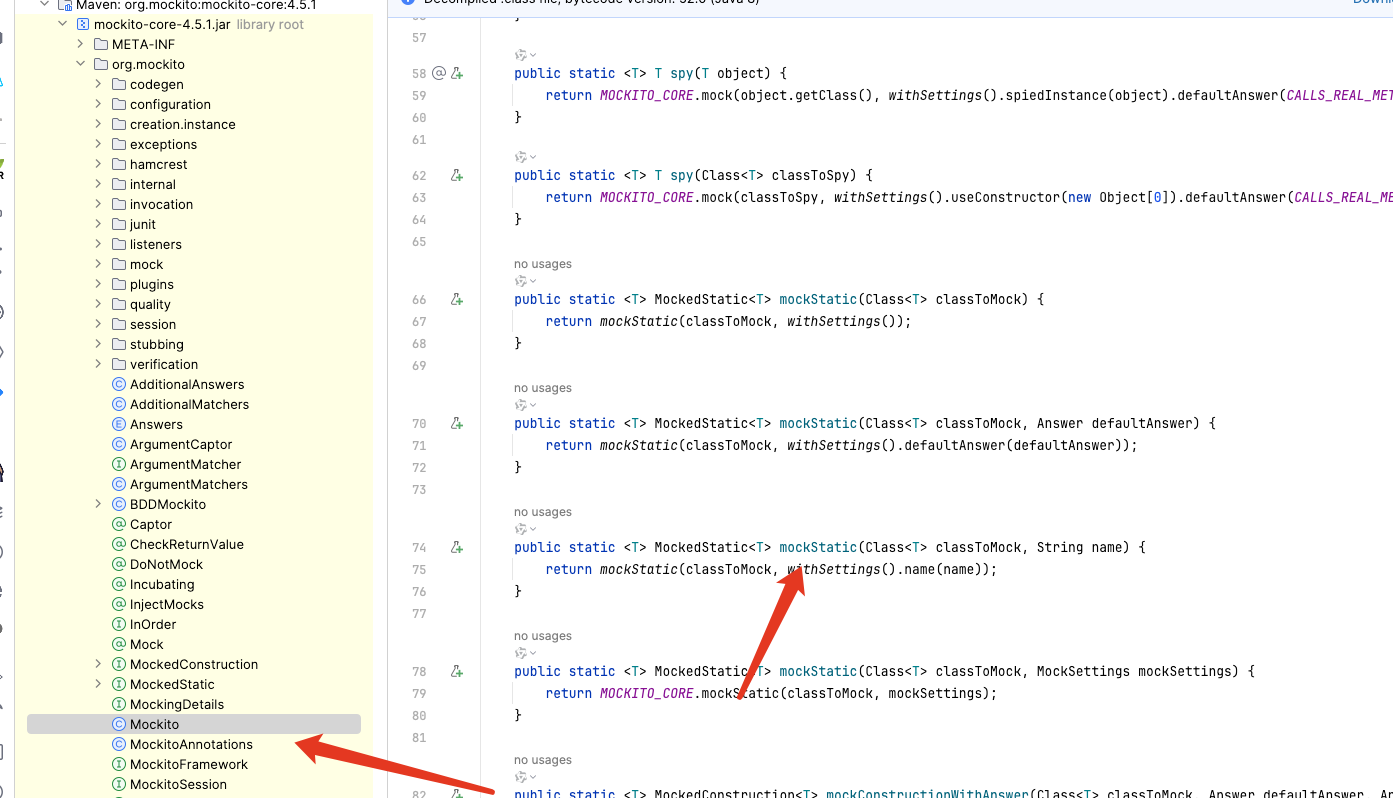The height and width of the screenshot is (798, 1393).
Task: Click the Mock annotation icon
Action: click(x=119, y=644)
